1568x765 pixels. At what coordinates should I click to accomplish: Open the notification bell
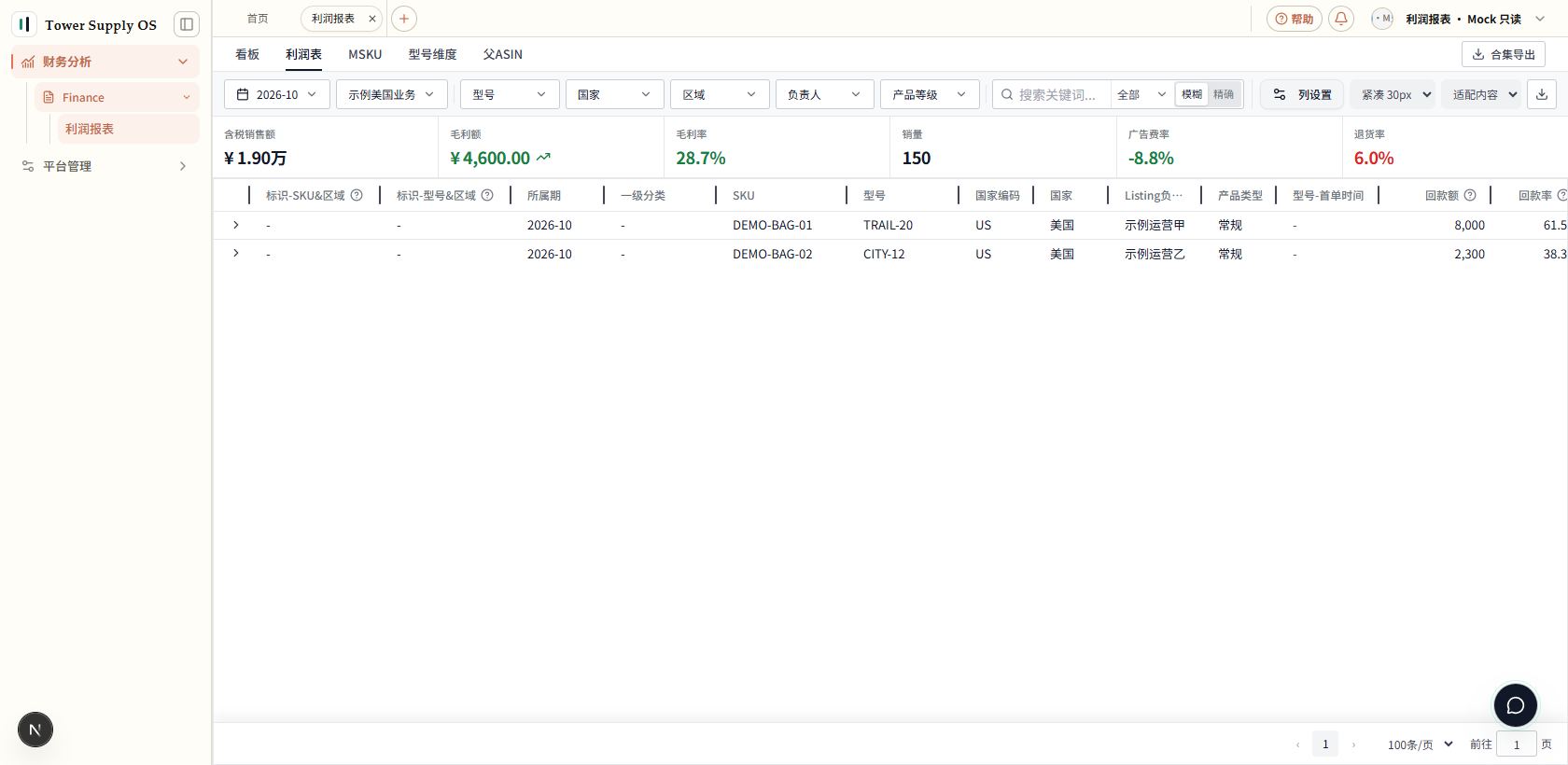(x=1341, y=19)
